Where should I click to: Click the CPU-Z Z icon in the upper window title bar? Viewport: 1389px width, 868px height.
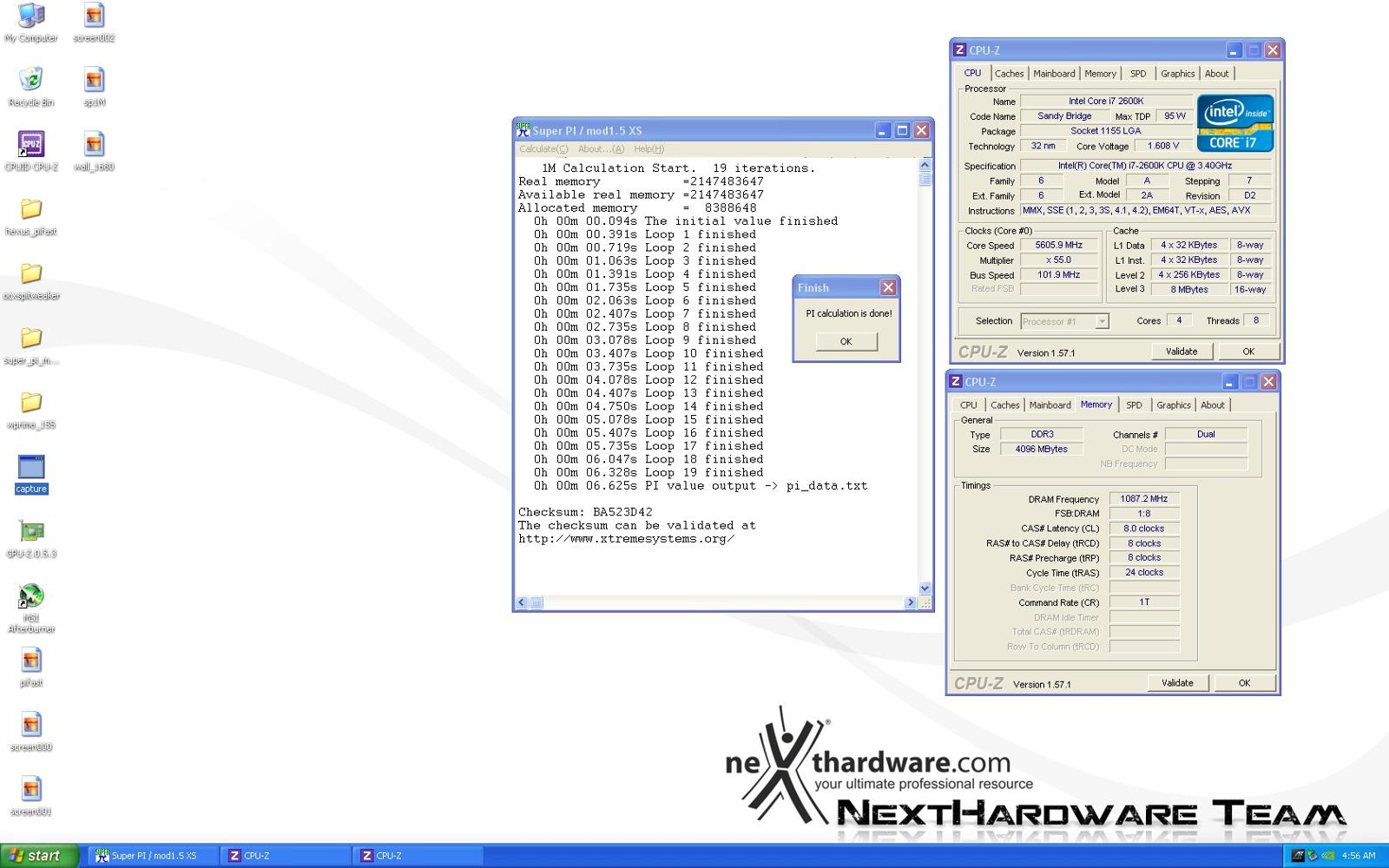pos(959,50)
